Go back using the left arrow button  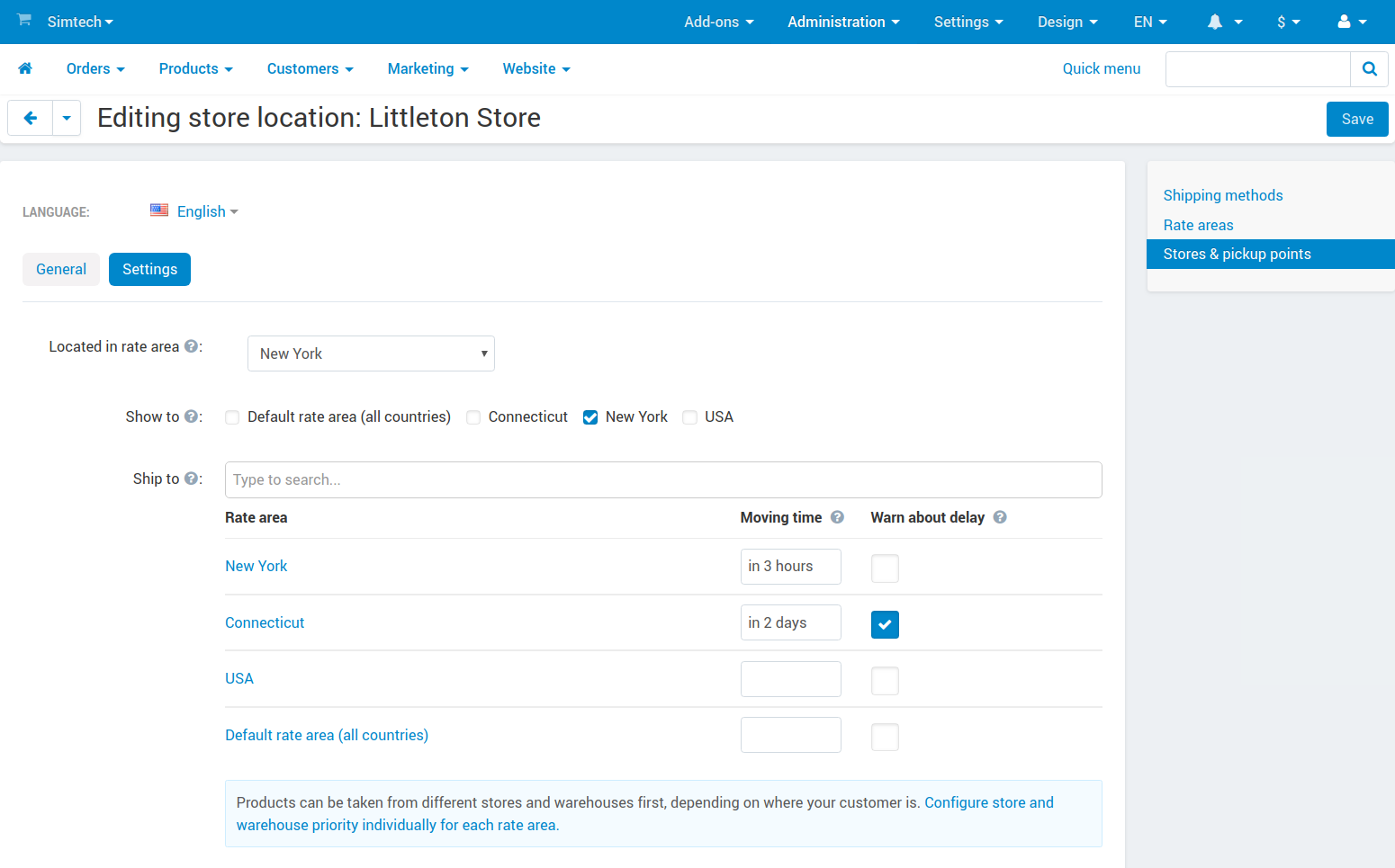(30, 118)
